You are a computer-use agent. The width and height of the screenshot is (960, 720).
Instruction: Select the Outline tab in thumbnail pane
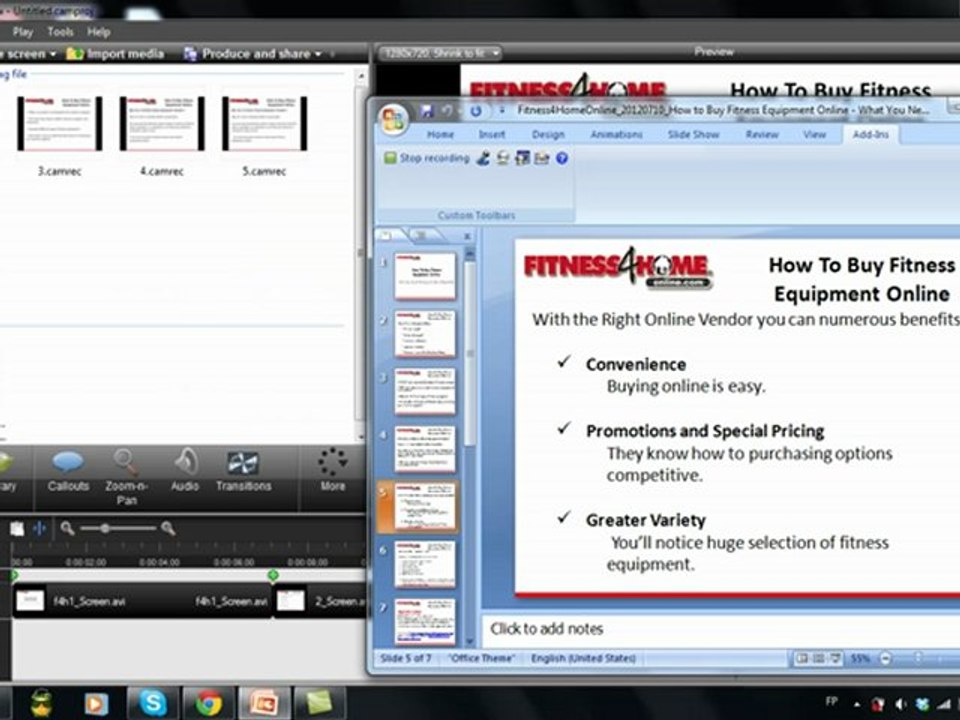pos(422,235)
